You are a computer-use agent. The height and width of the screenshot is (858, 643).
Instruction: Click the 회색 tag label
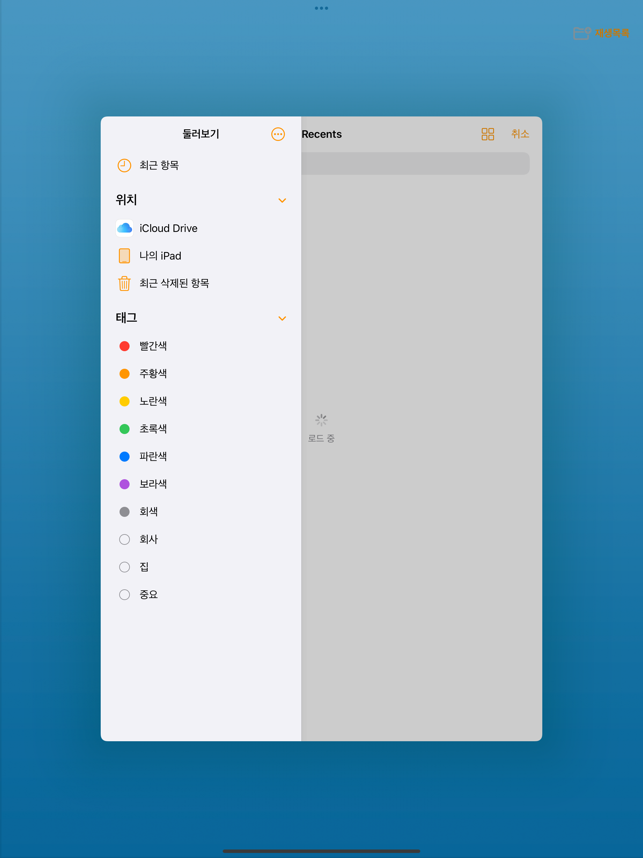click(149, 512)
